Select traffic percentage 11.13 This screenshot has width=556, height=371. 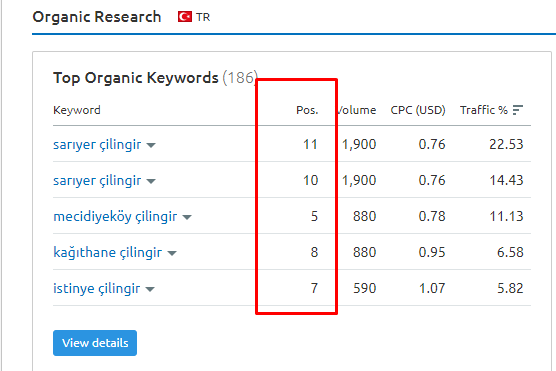pos(506,216)
